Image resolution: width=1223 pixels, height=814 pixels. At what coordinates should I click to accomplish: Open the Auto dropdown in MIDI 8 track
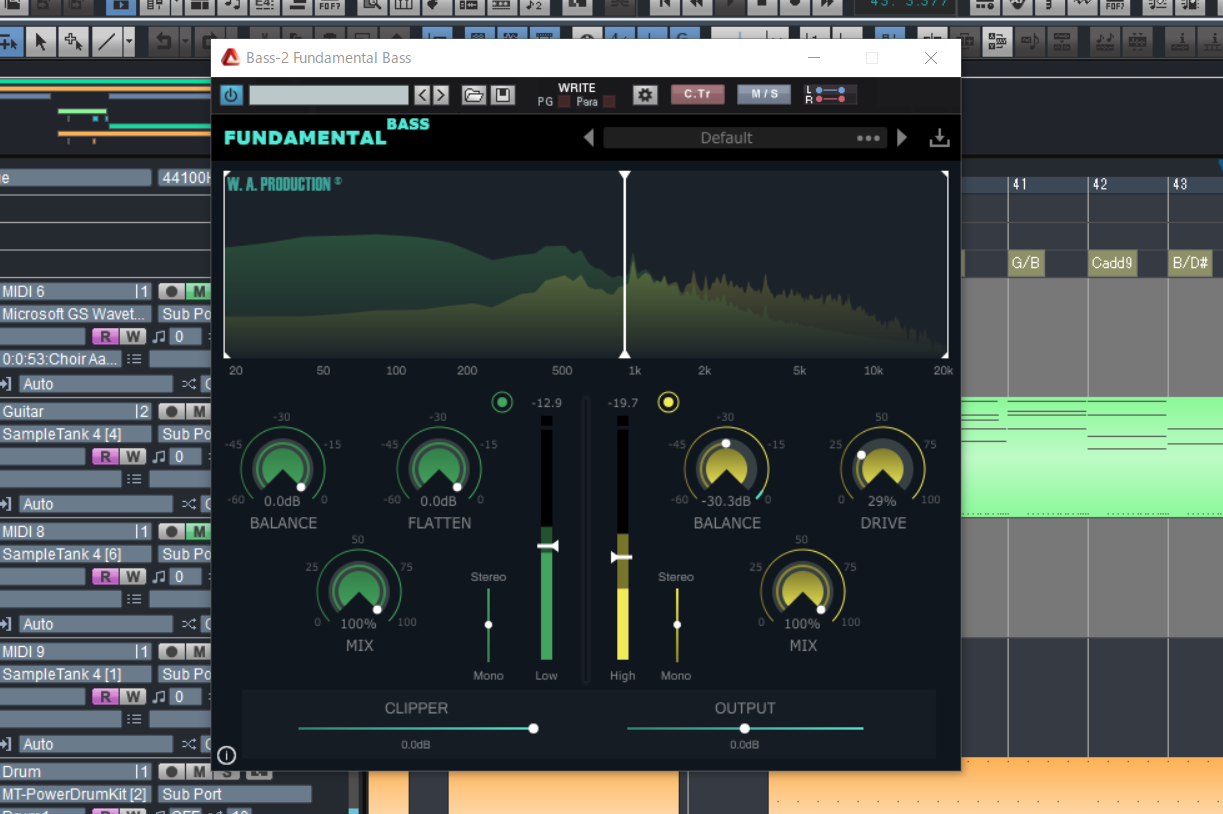click(x=96, y=624)
